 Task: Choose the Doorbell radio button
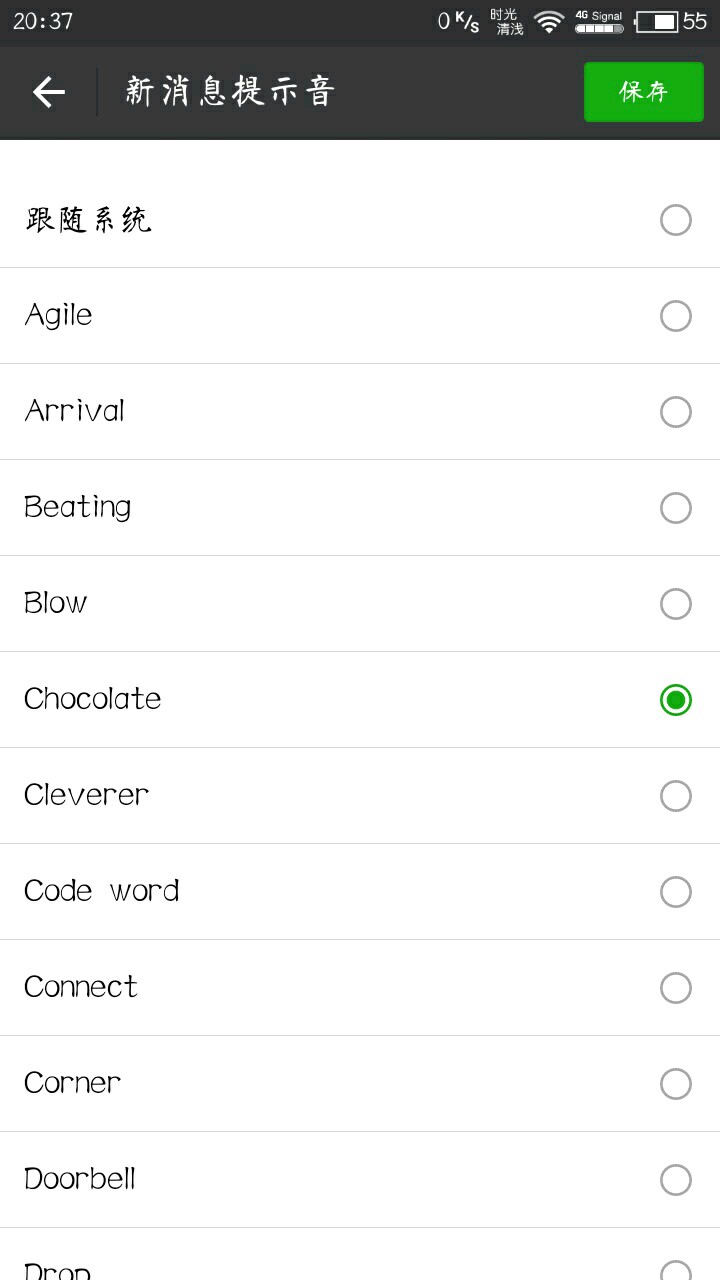click(x=676, y=1180)
